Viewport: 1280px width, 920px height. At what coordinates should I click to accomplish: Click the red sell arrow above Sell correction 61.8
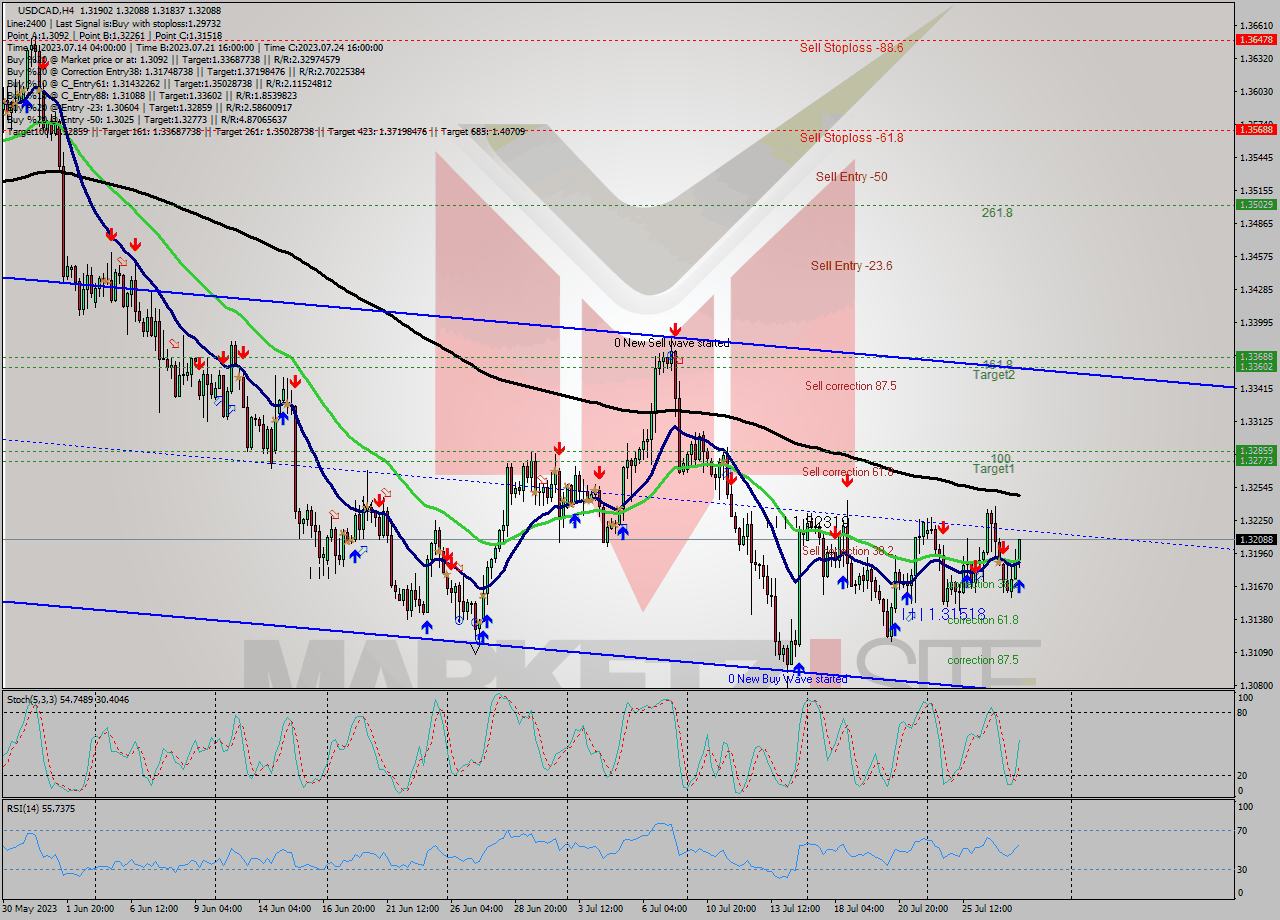847,481
